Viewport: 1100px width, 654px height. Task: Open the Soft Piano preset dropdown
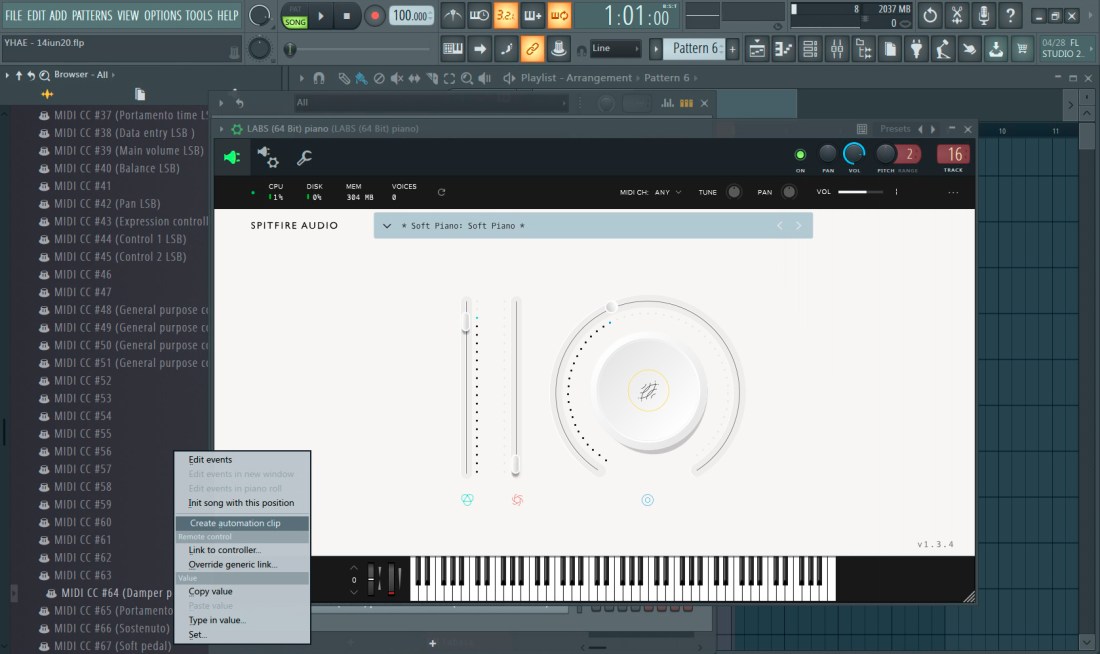coord(387,226)
